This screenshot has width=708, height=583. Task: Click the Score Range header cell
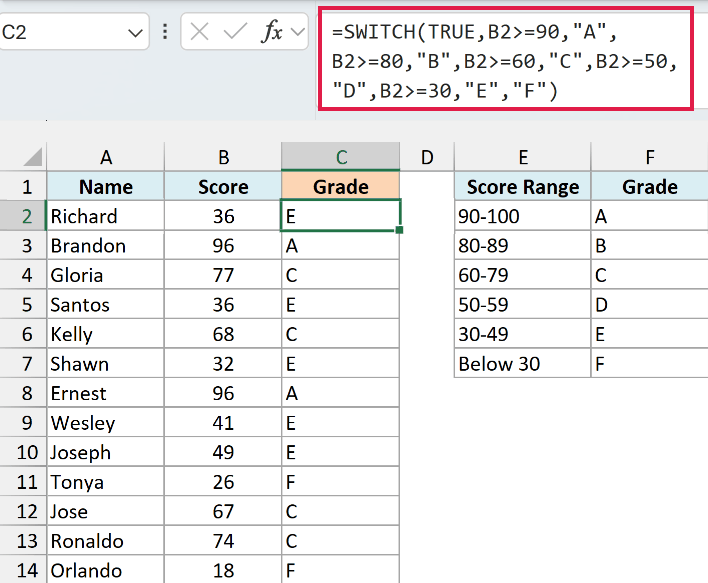(x=523, y=187)
